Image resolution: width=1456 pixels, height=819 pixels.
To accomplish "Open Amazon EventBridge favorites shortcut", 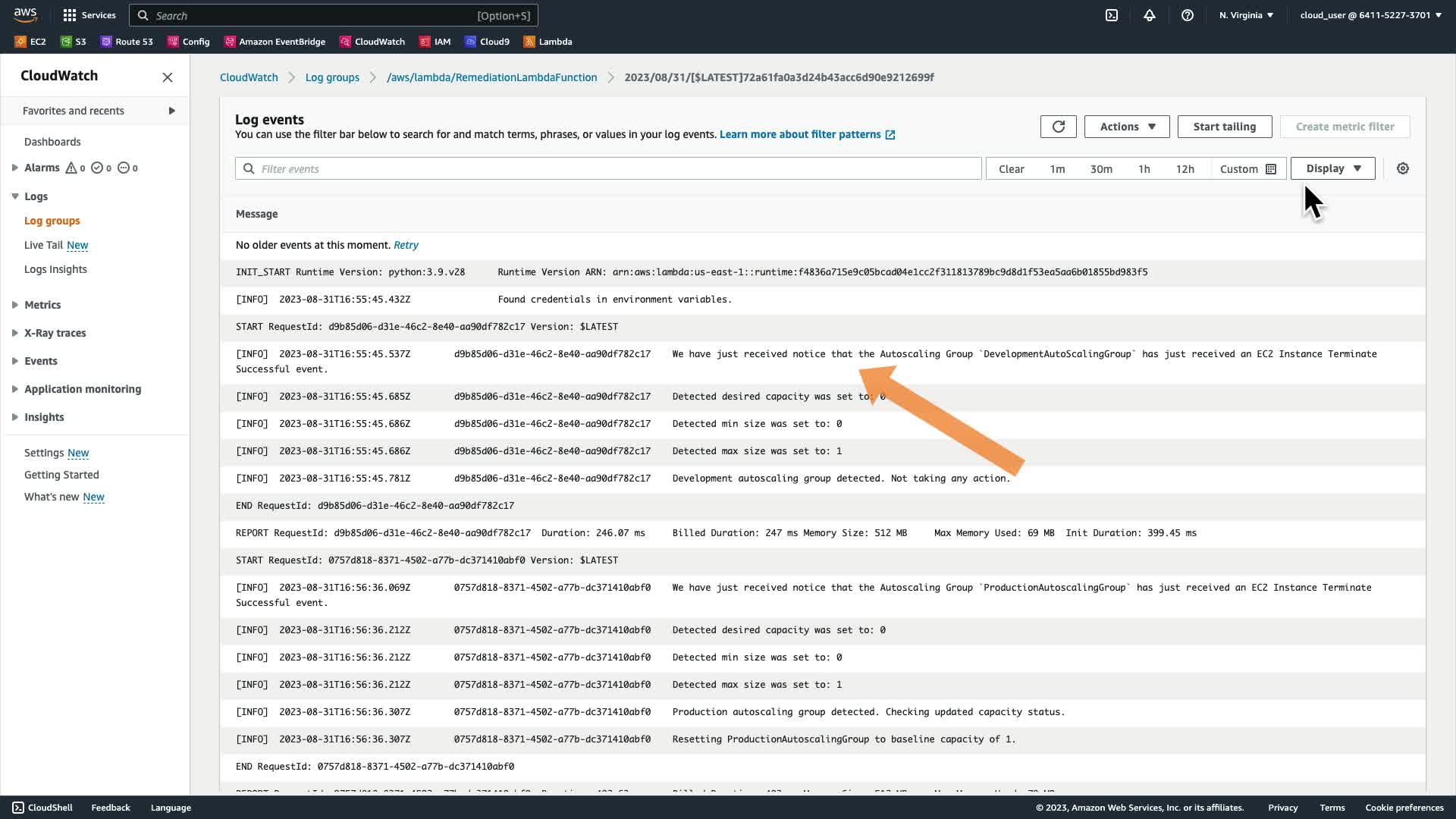I will point(275,42).
